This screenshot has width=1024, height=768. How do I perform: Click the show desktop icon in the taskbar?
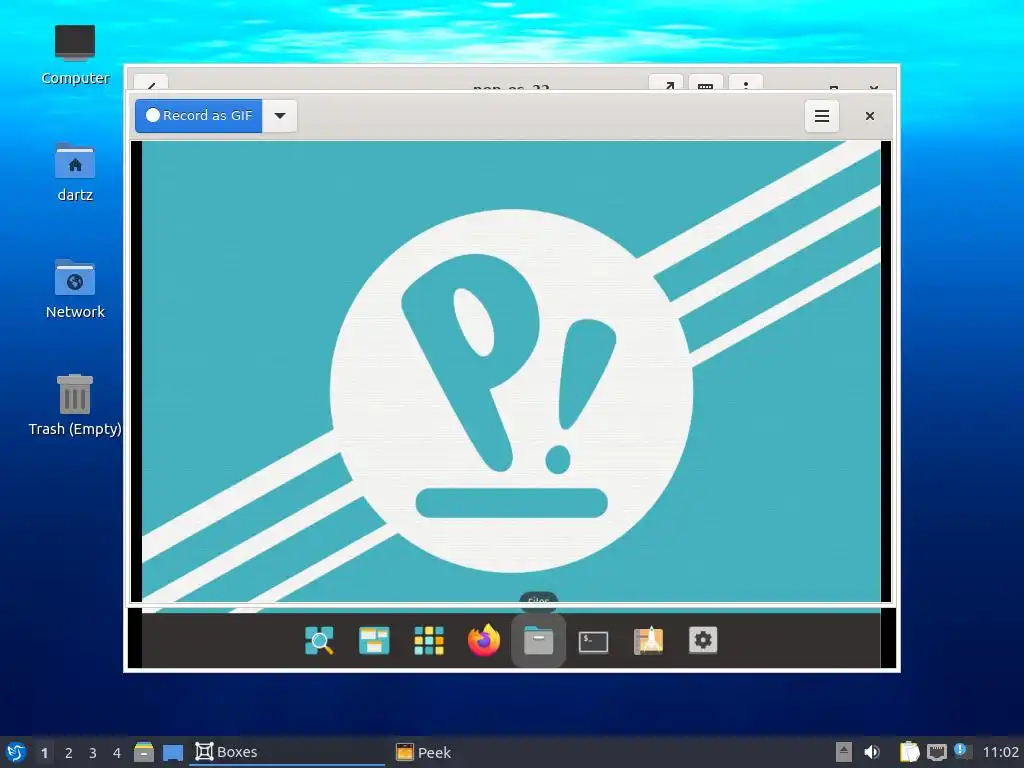173,752
